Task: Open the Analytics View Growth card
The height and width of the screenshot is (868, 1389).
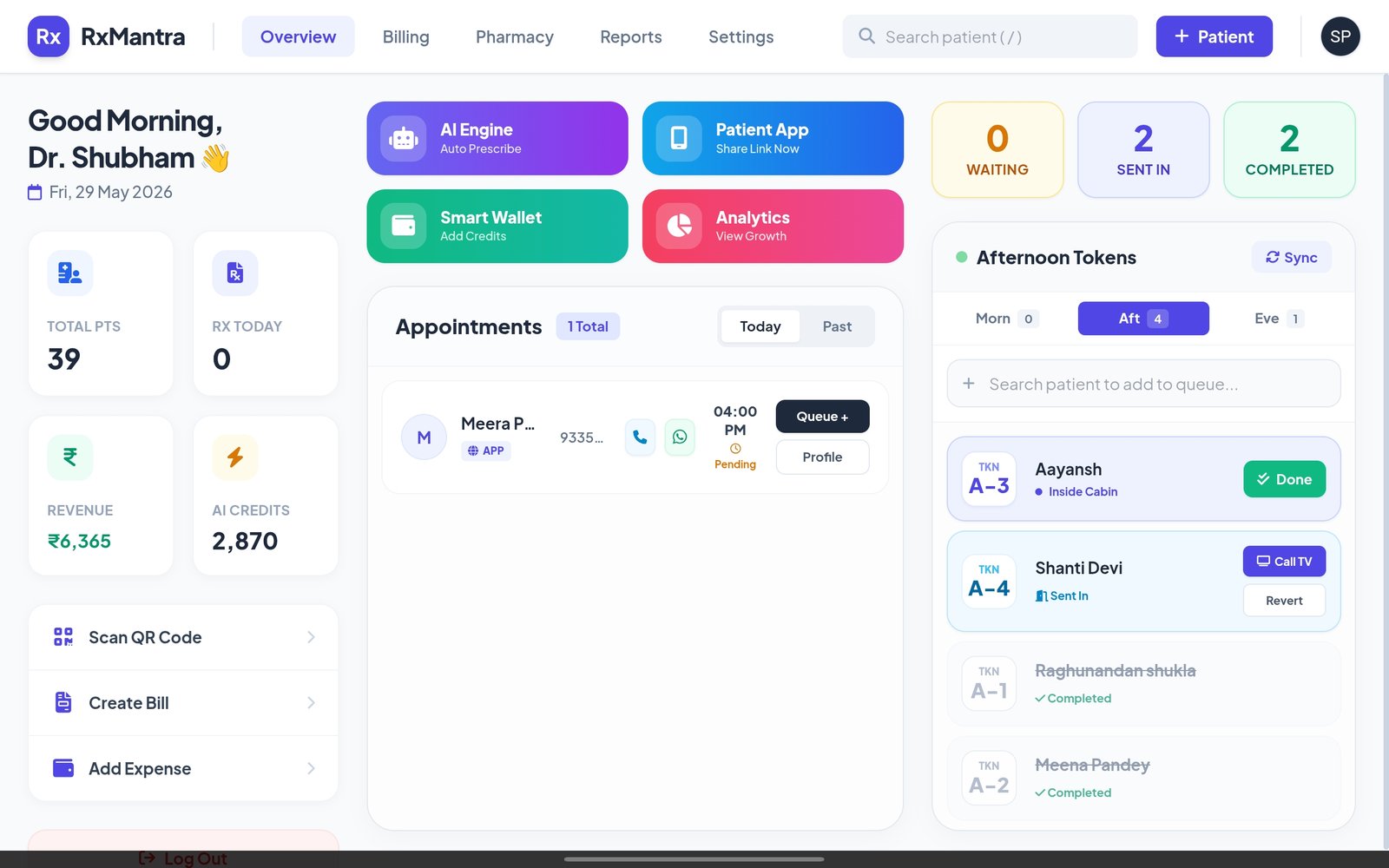Action: point(773,226)
